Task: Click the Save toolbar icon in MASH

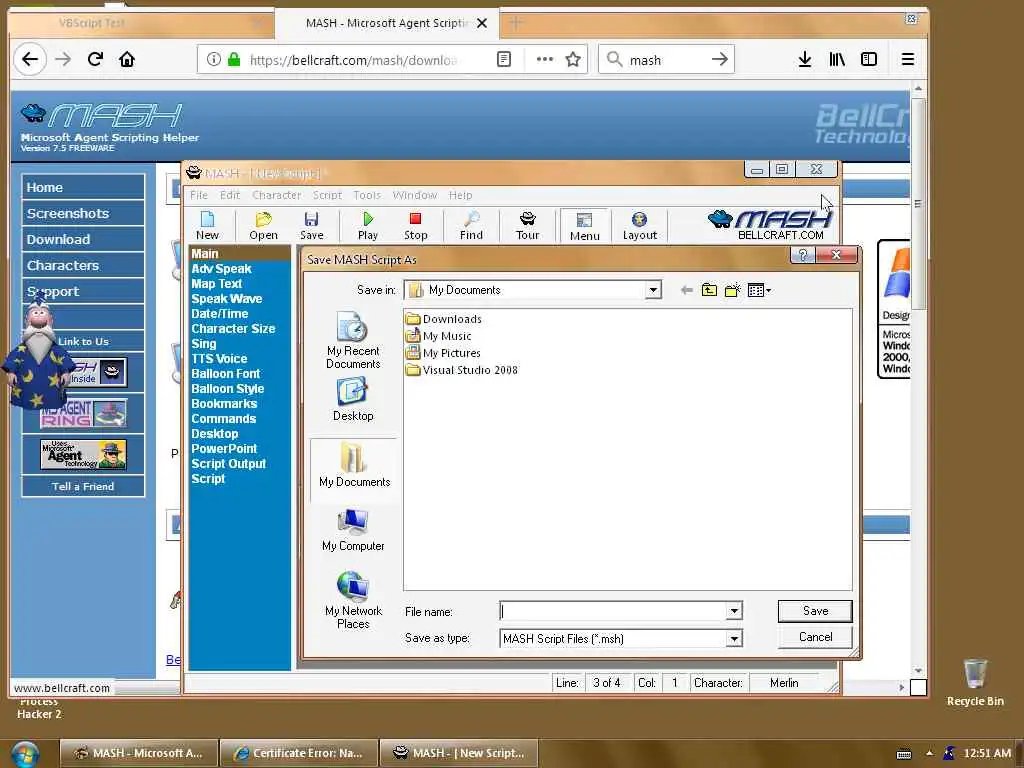Action: (312, 226)
